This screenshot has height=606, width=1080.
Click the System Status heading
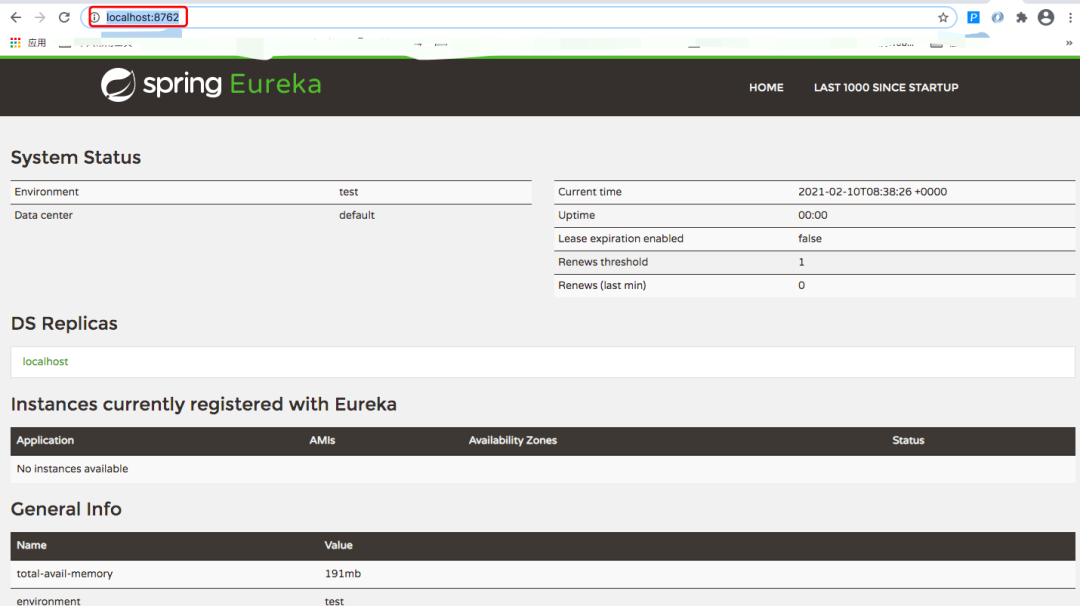pyautogui.click(x=76, y=158)
